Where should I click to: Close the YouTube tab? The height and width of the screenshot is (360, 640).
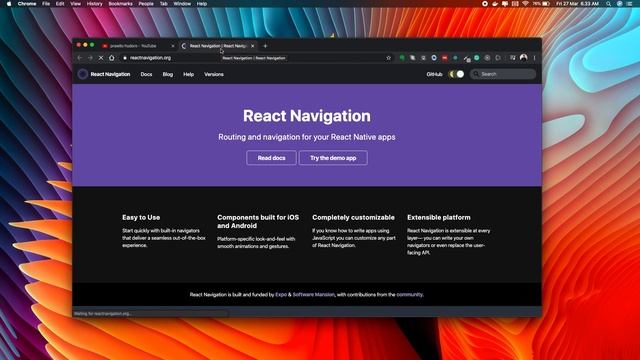173,46
